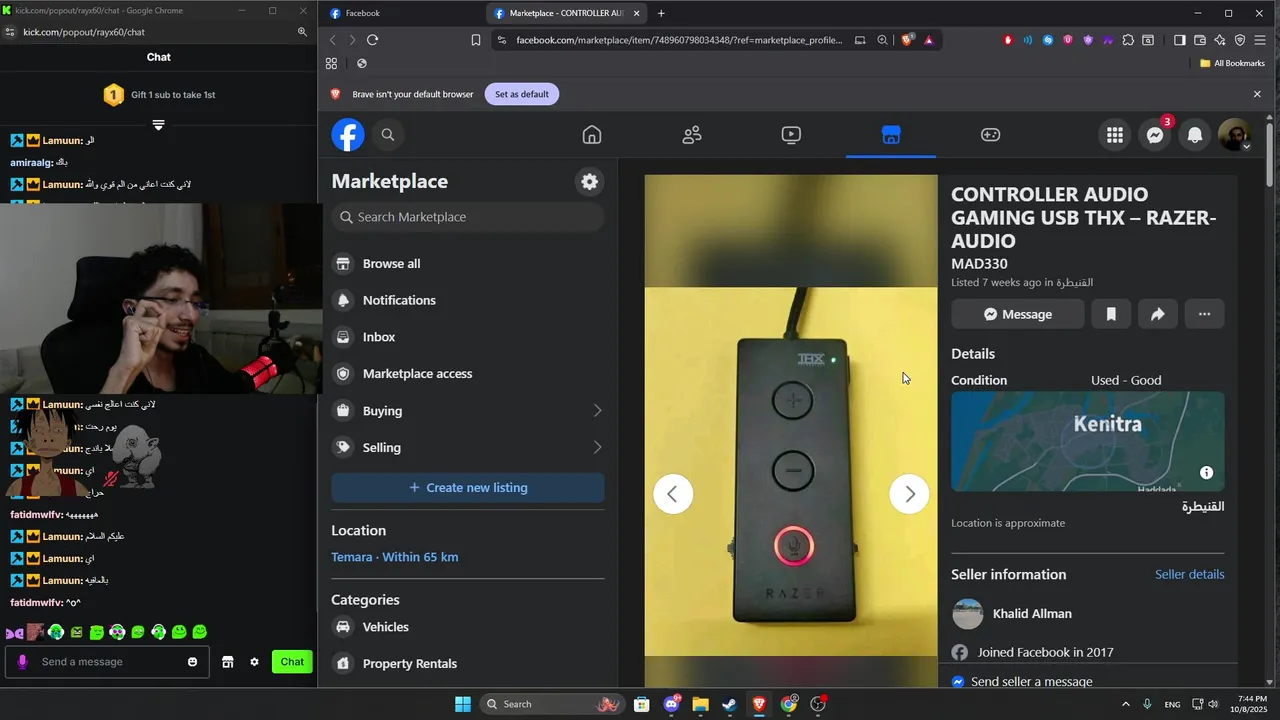Select the Marketplace storefront nav icon

(x=891, y=135)
